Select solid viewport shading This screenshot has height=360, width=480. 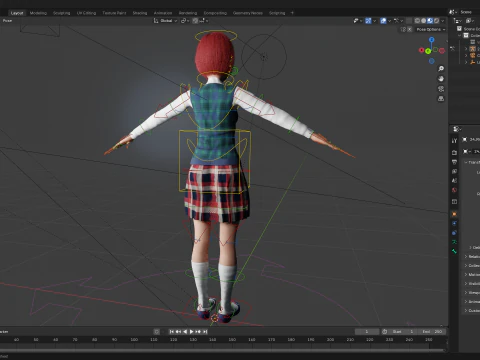pyautogui.click(x=424, y=21)
